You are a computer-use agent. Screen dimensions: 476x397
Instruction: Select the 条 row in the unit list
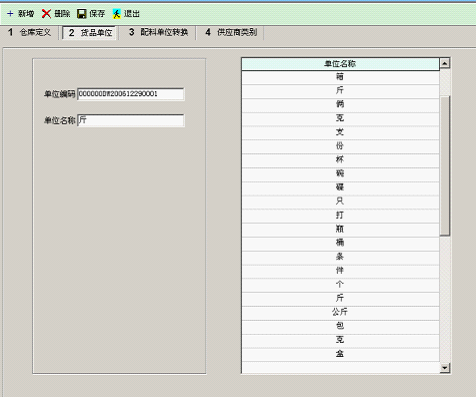[340, 257]
